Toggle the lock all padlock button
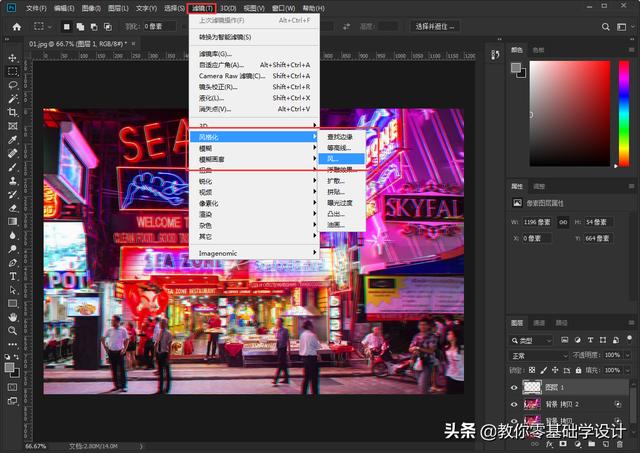This screenshot has height=453, width=640. (x=578, y=370)
